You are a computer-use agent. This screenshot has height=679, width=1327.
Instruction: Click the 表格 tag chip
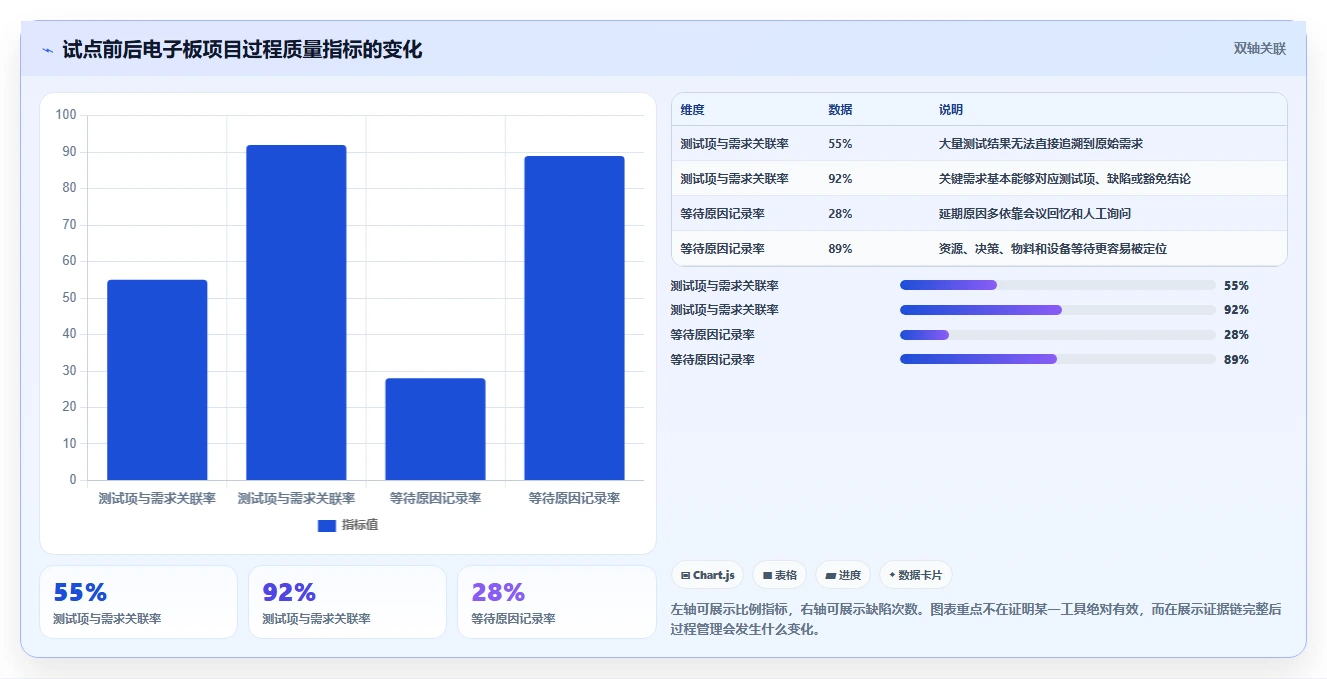point(780,575)
